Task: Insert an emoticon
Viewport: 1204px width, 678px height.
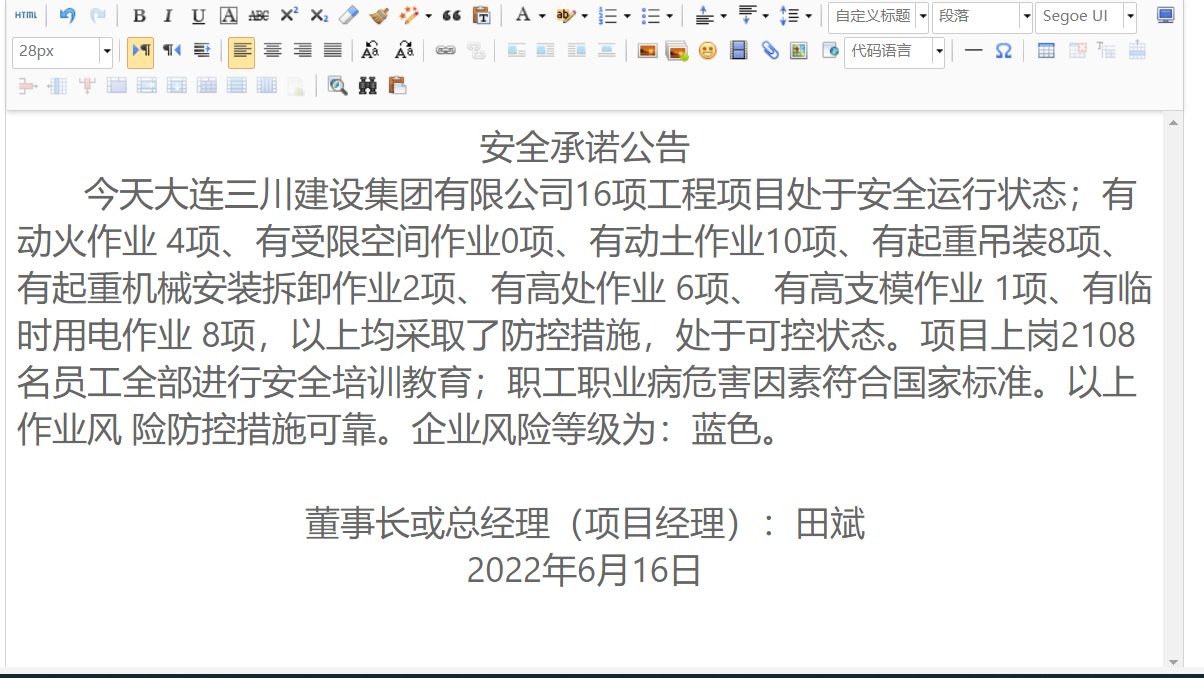Action: pos(707,50)
